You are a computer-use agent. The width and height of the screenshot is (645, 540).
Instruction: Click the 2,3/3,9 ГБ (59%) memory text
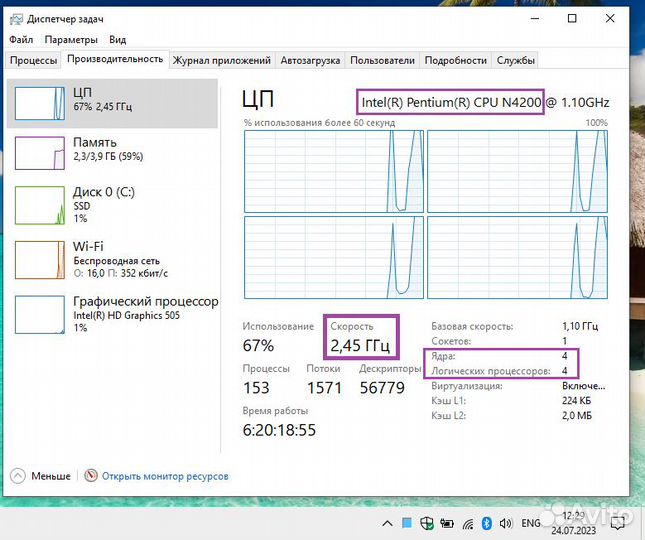[109, 156]
